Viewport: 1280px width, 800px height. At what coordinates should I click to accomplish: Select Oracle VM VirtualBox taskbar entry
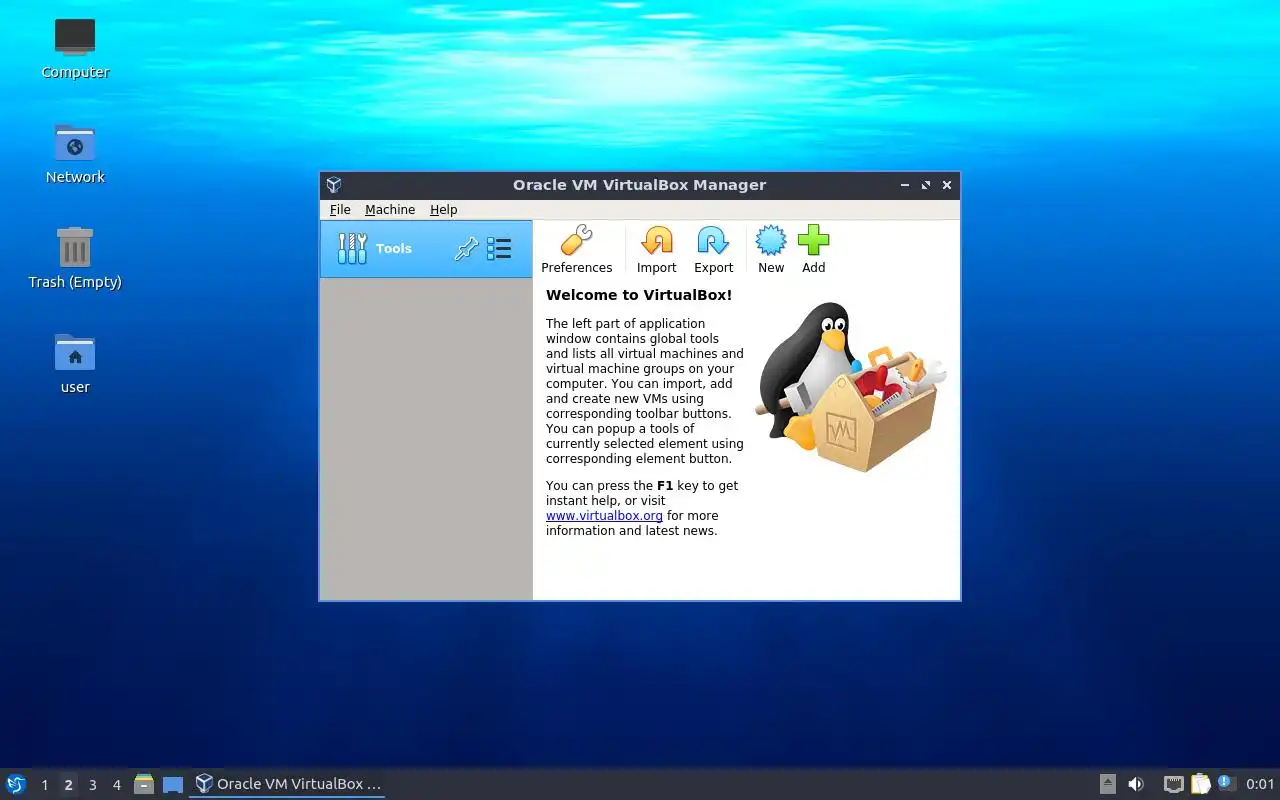coord(288,784)
